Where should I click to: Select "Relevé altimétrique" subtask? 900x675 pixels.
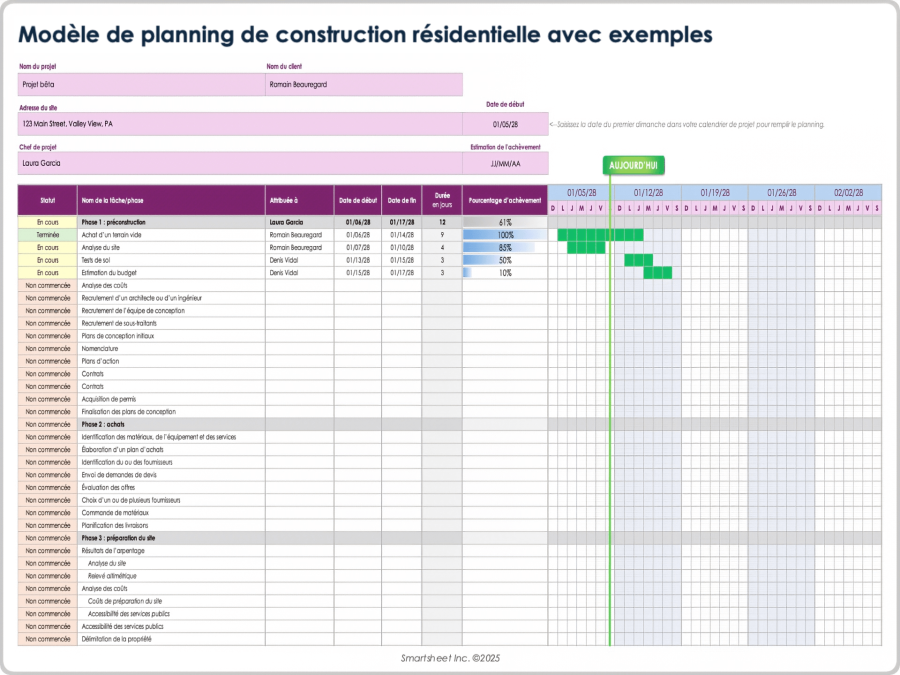[x=112, y=576]
